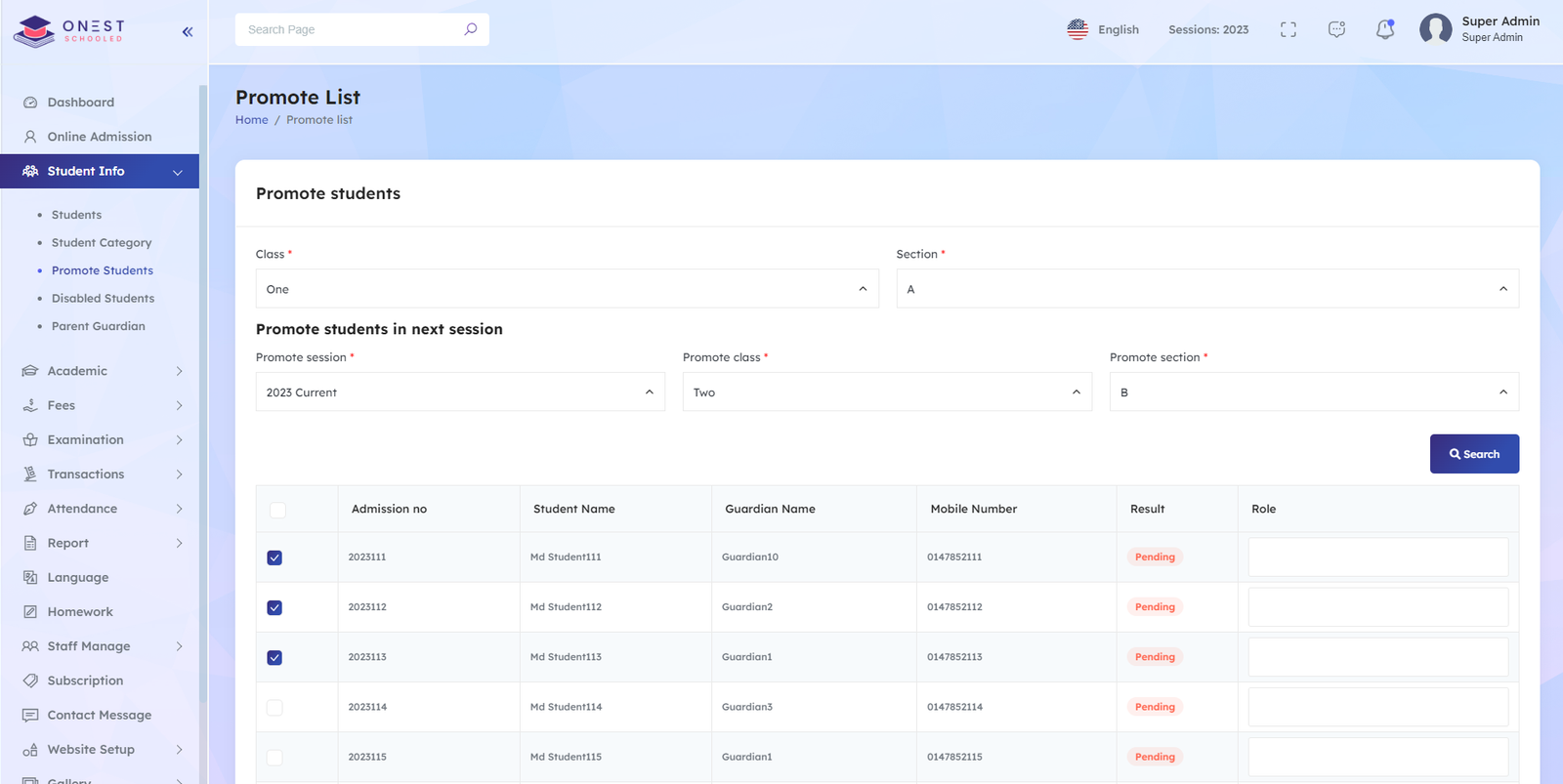Toggle the select-all header checkbox
1563x784 pixels.
click(277, 510)
